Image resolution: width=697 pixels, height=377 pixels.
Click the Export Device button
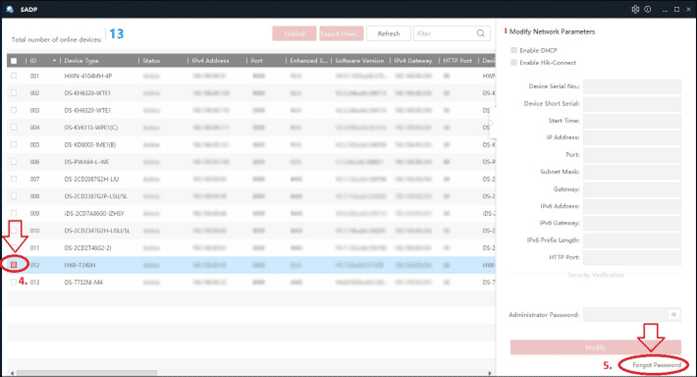341,33
